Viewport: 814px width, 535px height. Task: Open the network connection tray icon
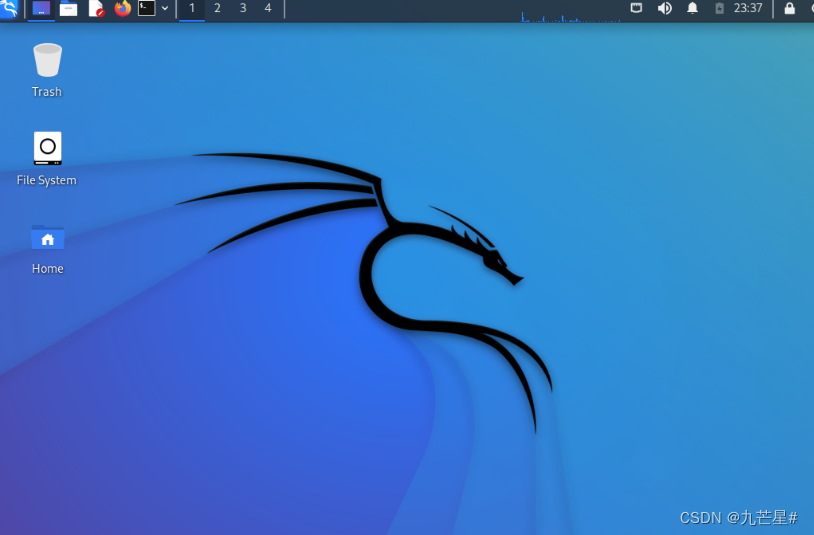pyautogui.click(x=636, y=8)
